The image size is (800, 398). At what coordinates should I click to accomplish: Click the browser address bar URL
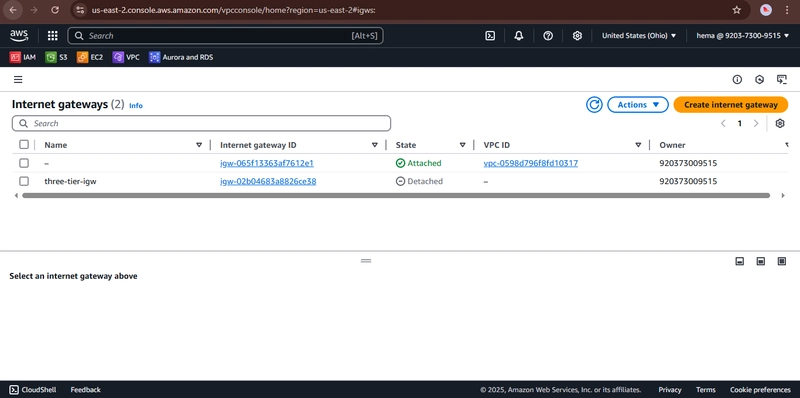[x=233, y=10]
